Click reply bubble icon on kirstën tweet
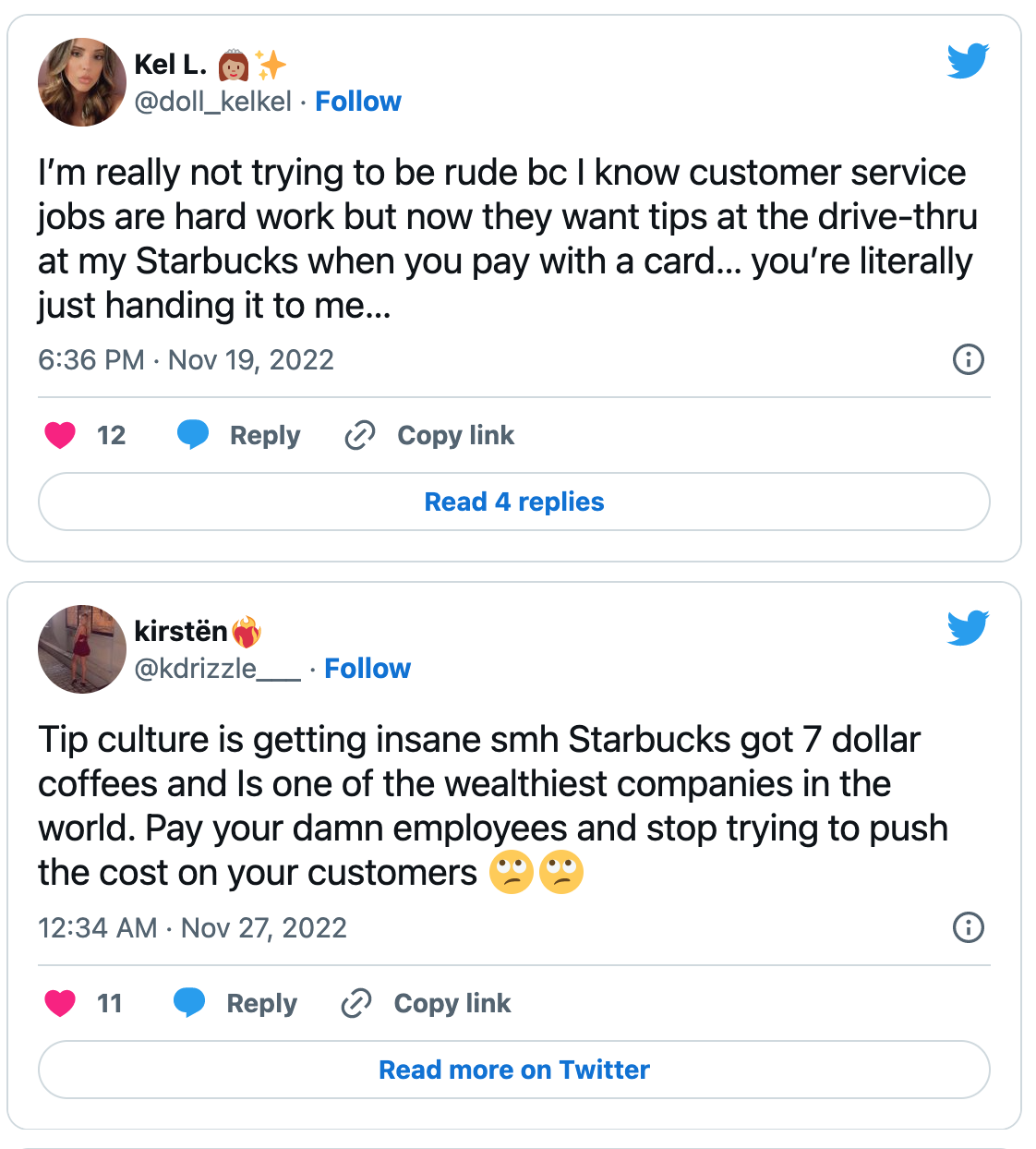Viewport: 1036px width, 1149px height. coord(189,1003)
